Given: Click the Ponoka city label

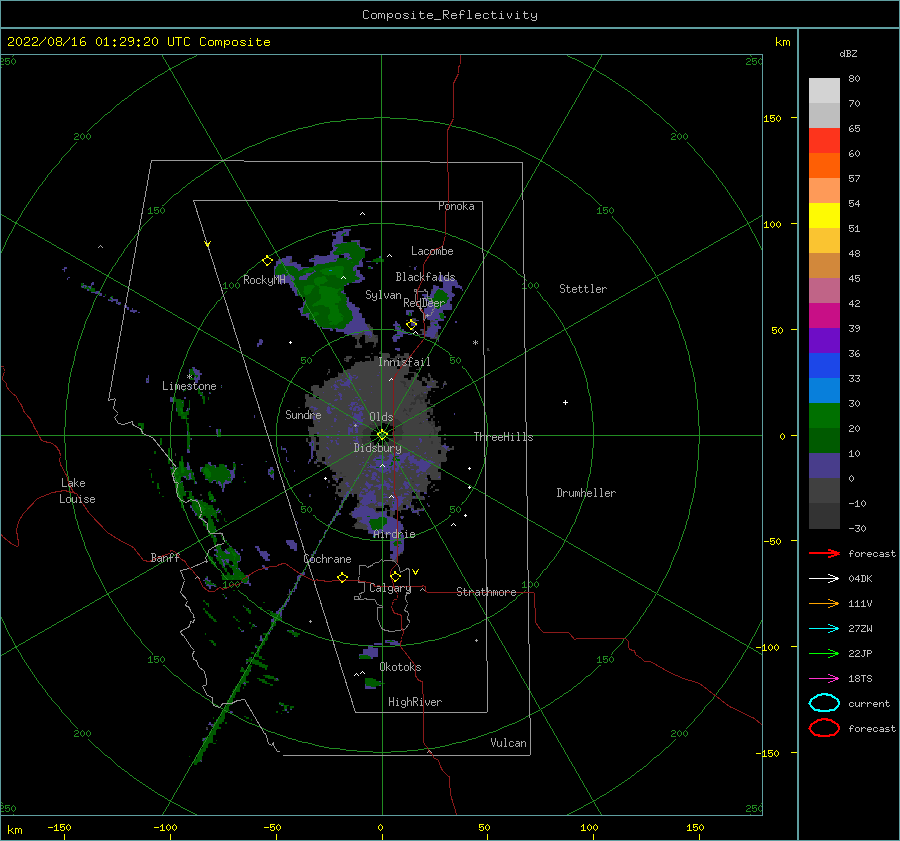Looking at the screenshot, I should [456, 206].
